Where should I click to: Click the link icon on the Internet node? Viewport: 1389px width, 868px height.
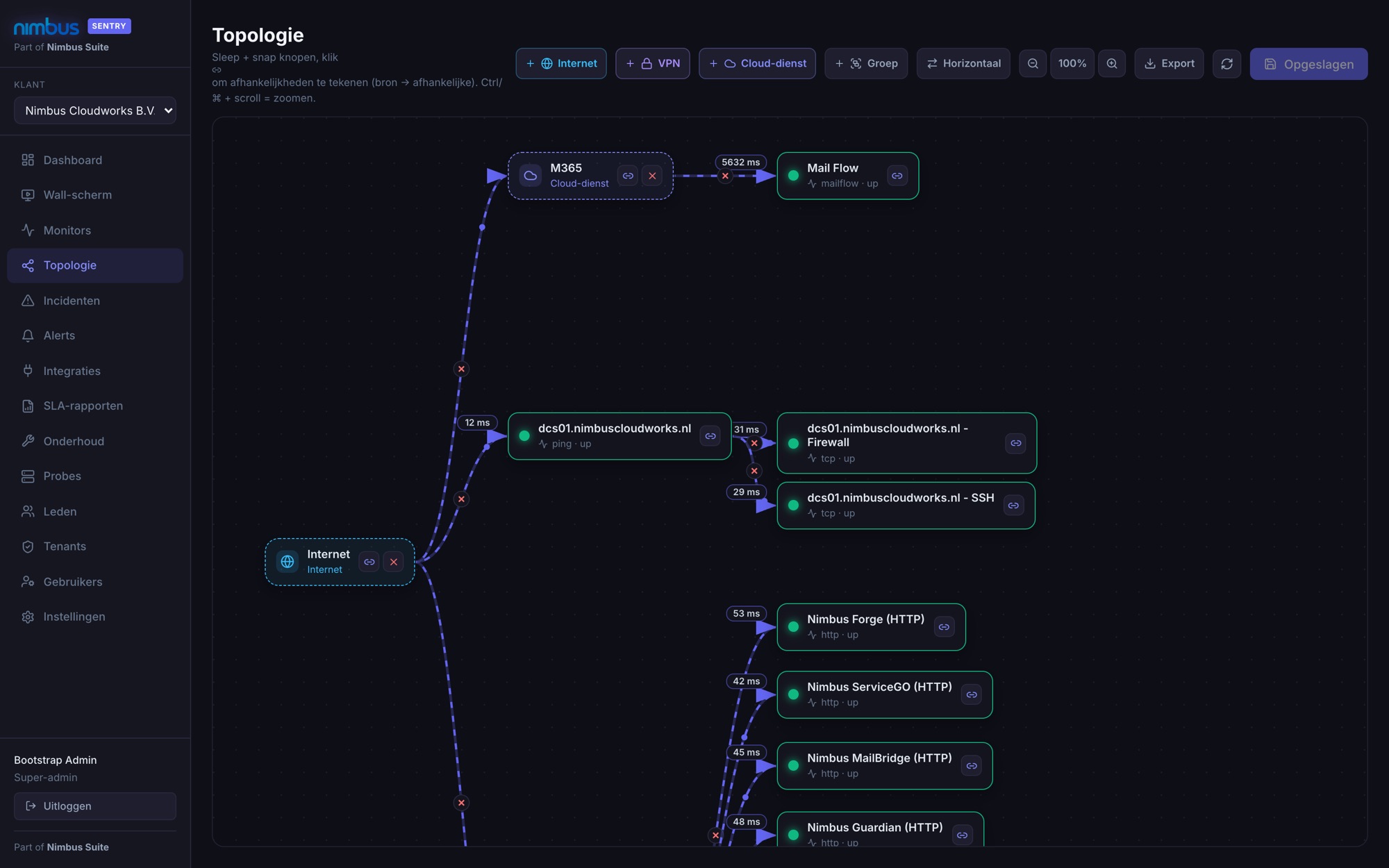click(369, 562)
